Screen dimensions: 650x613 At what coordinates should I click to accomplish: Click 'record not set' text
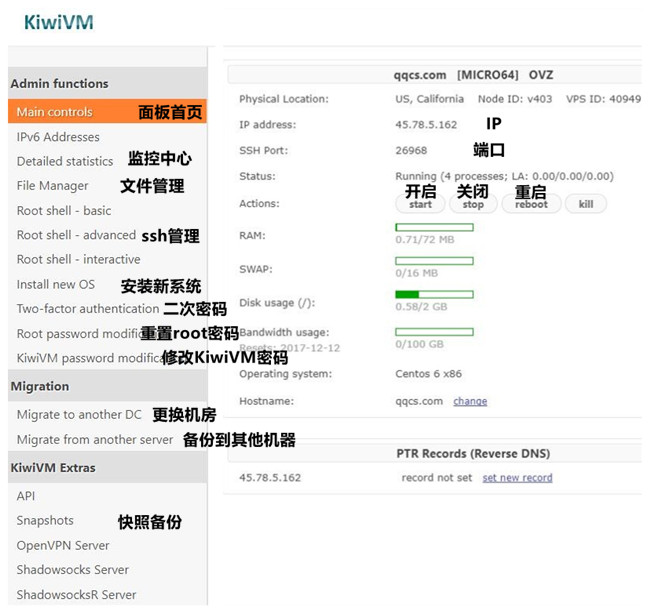(x=437, y=478)
